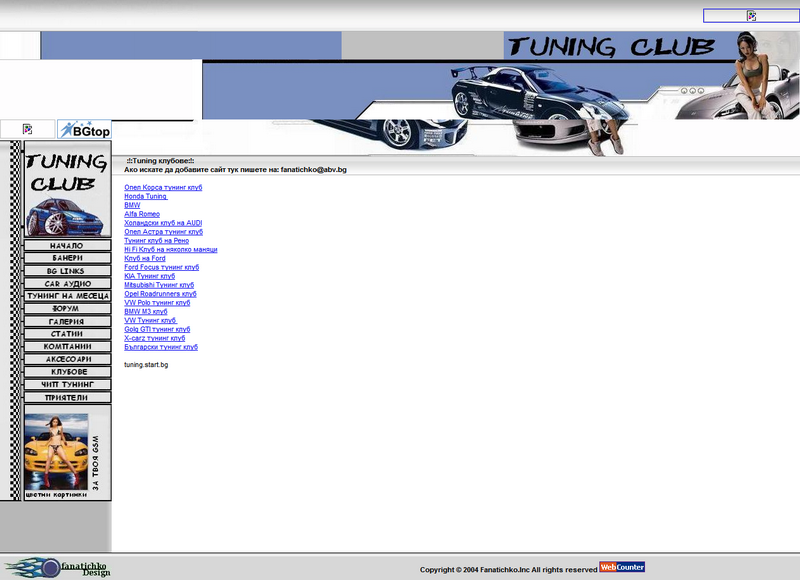Select CAR АУДИО in sidebar
The height and width of the screenshot is (580, 800).
(67, 284)
